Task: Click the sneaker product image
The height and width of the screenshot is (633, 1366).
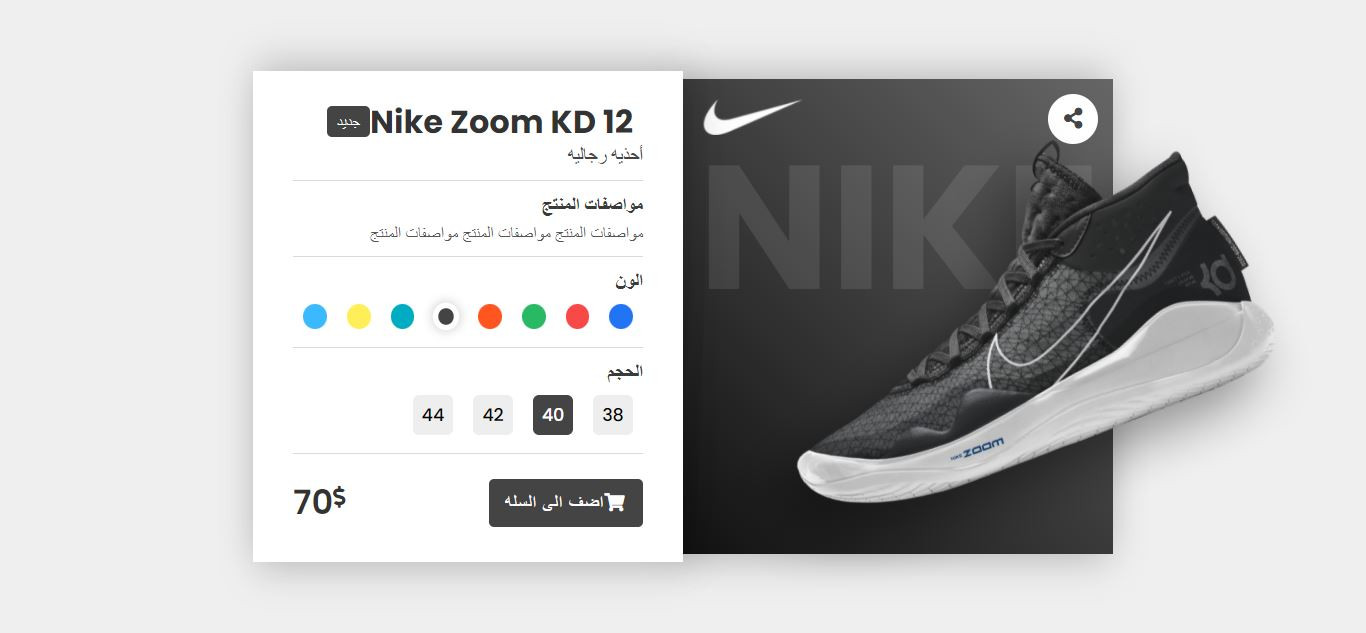Action: tap(1035, 320)
